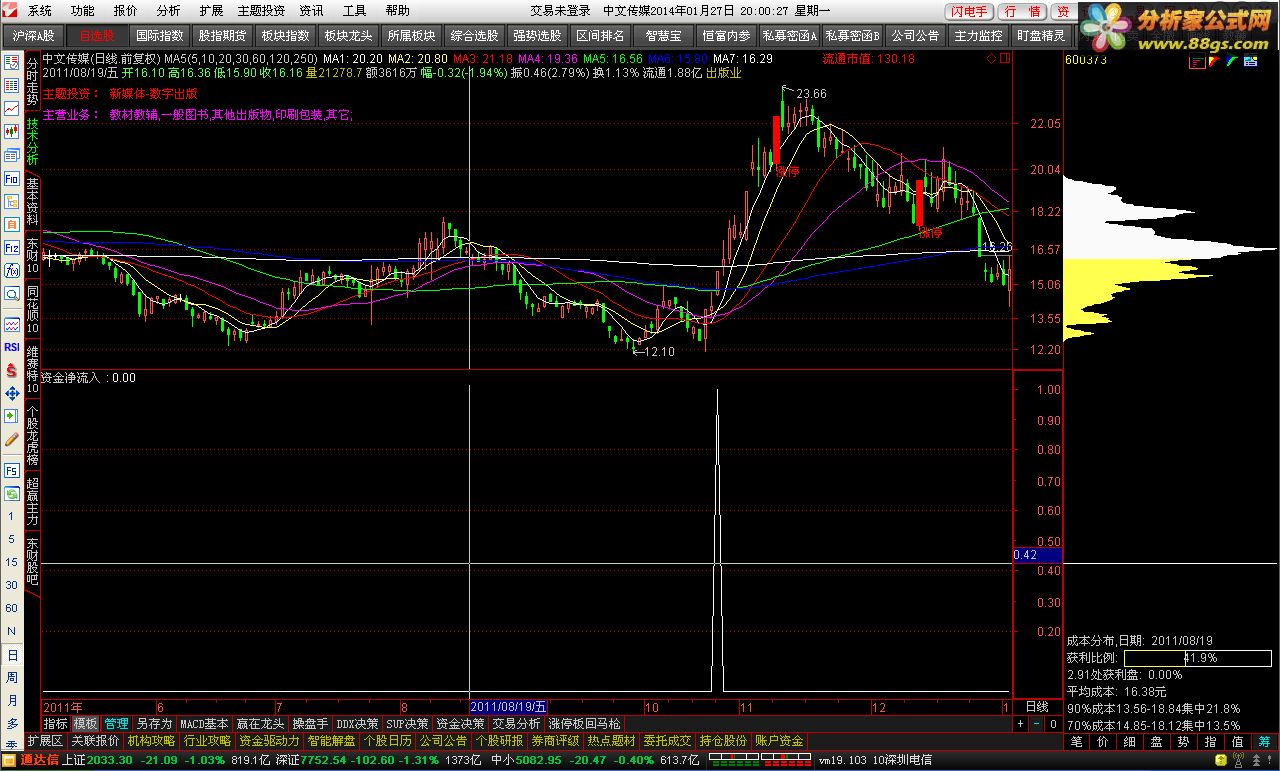Switch to 基本资料 vertical tab
This screenshot has height=771, width=1280.
(33, 201)
